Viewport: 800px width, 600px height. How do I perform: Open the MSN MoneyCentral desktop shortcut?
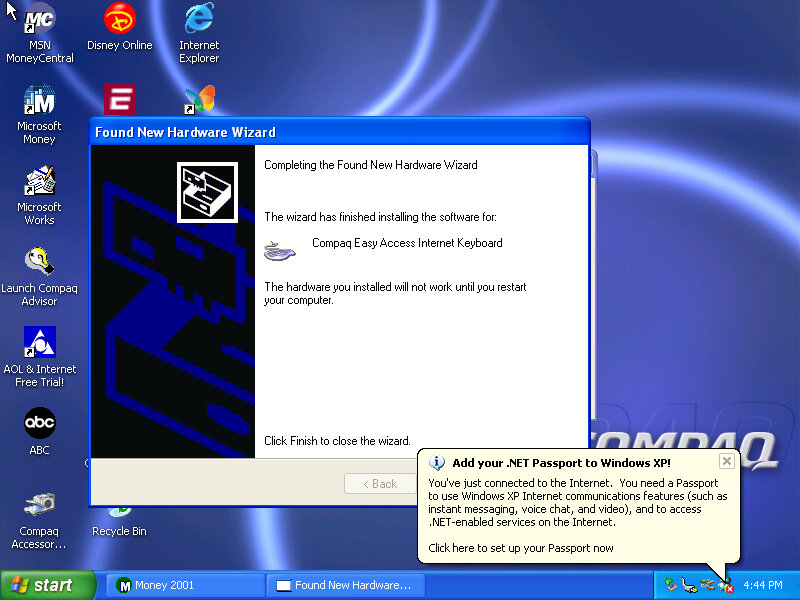(x=39, y=20)
